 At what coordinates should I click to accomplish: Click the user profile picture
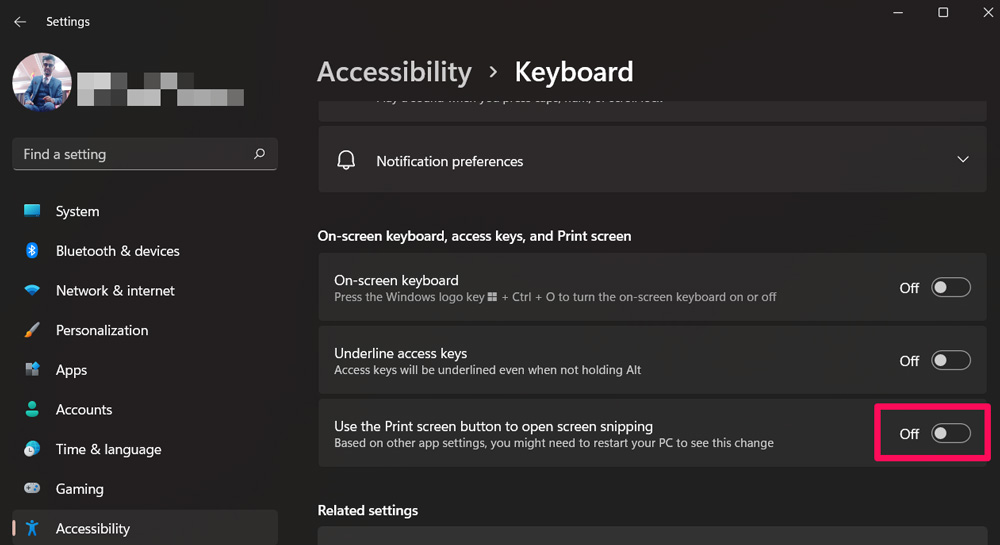tap(41, 82)
